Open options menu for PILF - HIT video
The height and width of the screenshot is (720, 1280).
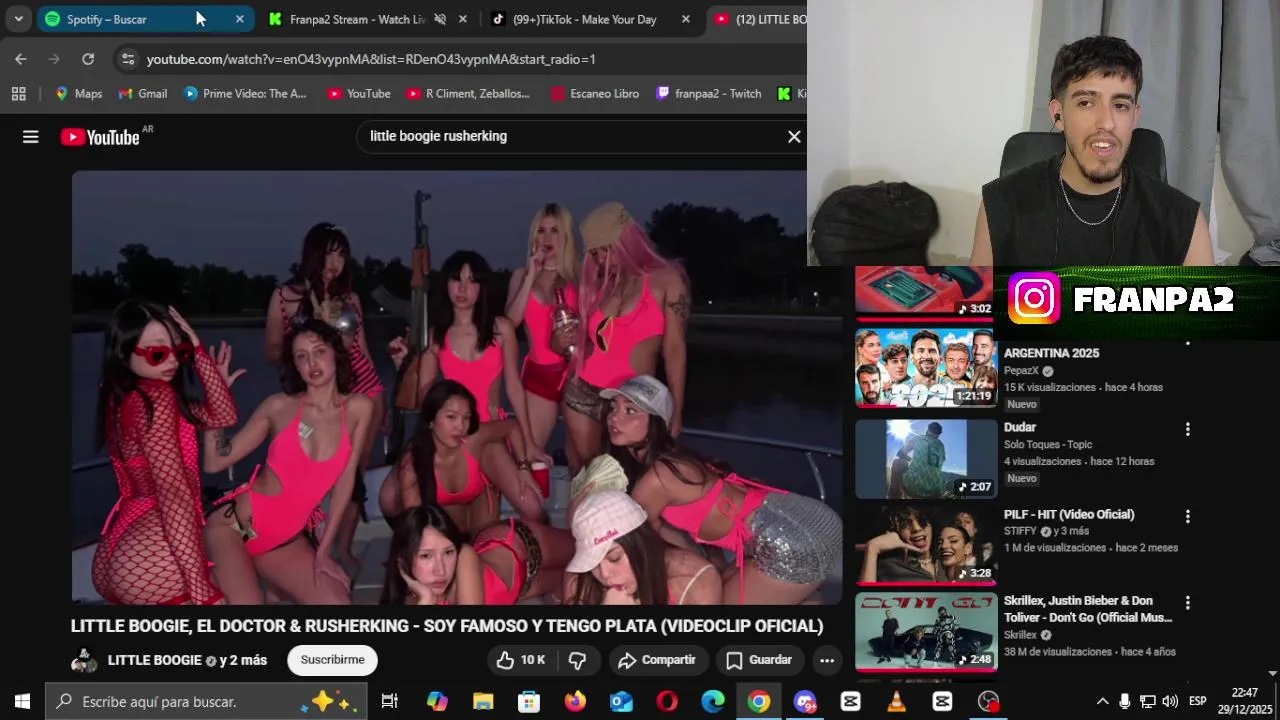(1188, 516)
